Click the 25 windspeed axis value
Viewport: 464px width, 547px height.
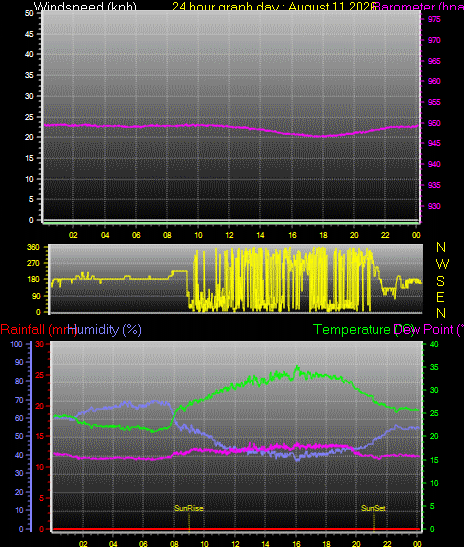(x=29, y=117)
